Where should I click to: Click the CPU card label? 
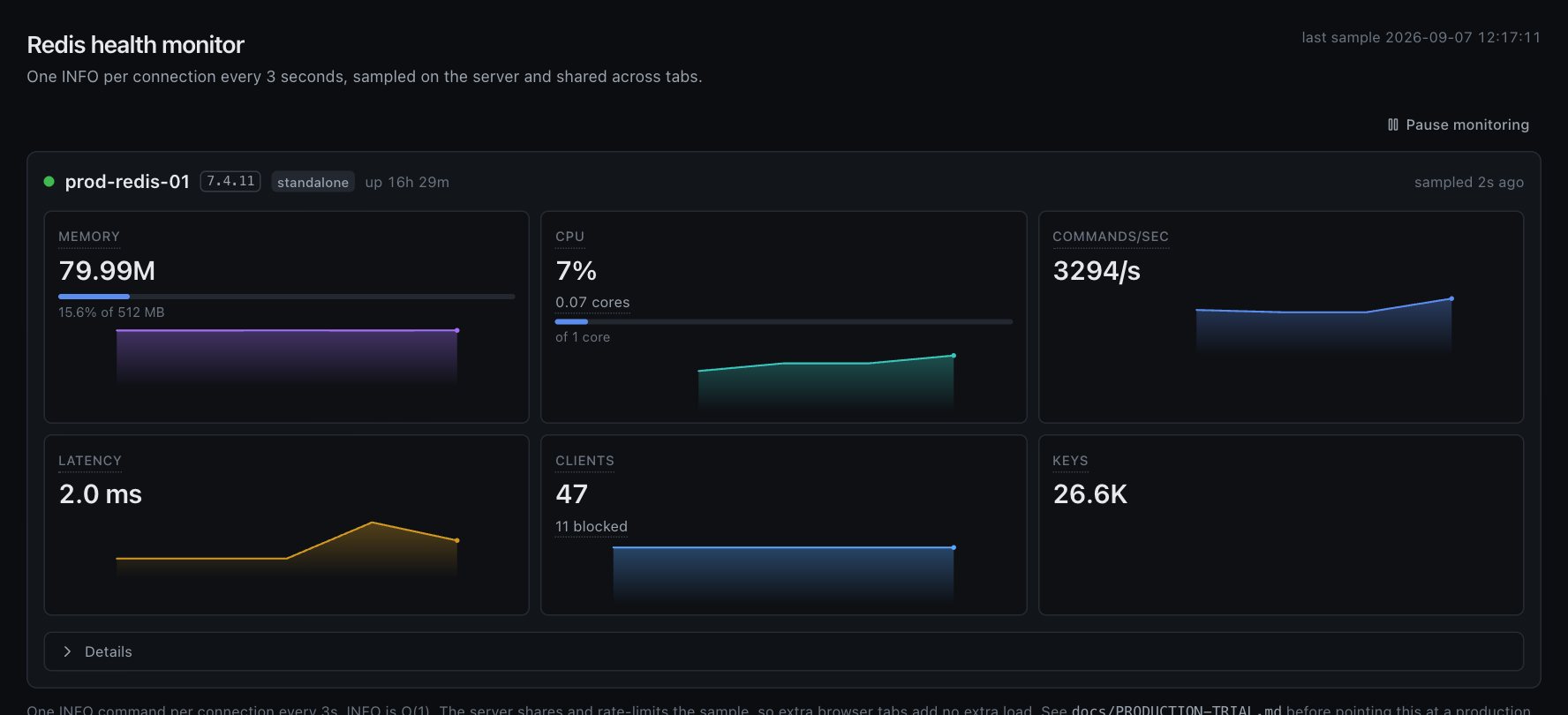tap(569, 237)
